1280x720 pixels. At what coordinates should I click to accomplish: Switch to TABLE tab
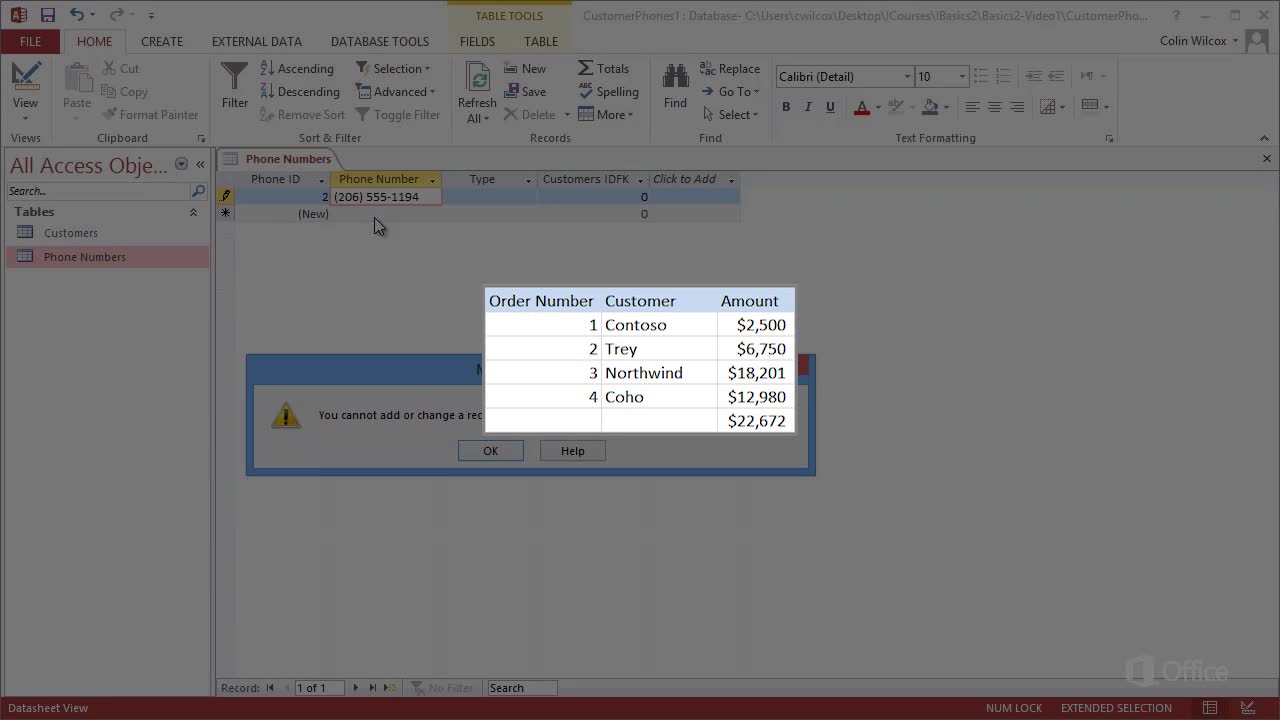tap(541, 41)
